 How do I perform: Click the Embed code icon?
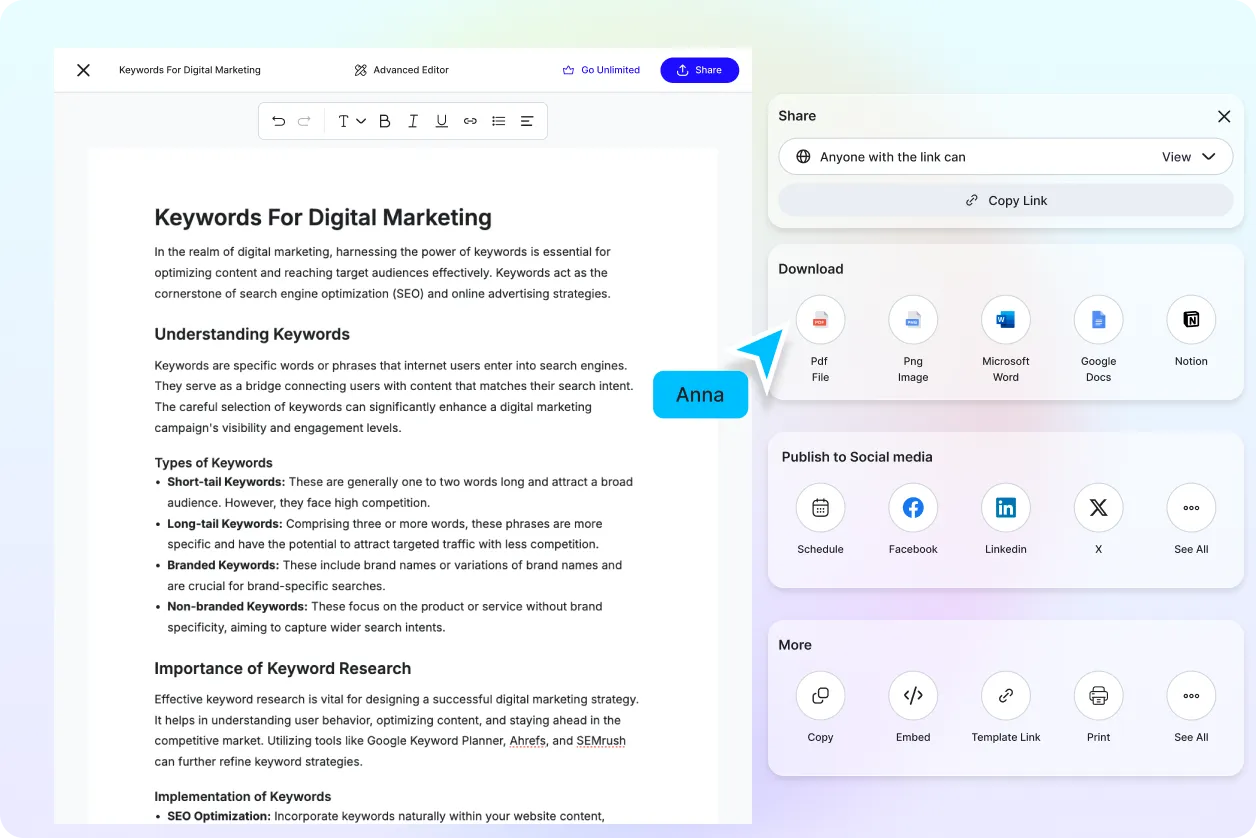click(x=913, y=696)
